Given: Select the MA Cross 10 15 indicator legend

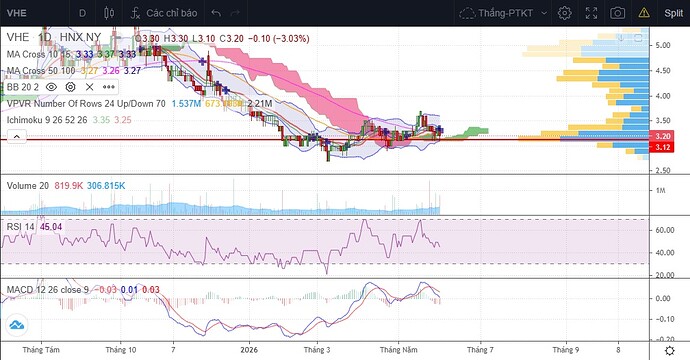Looking at the screenshot, I should [x=39, y=55].
